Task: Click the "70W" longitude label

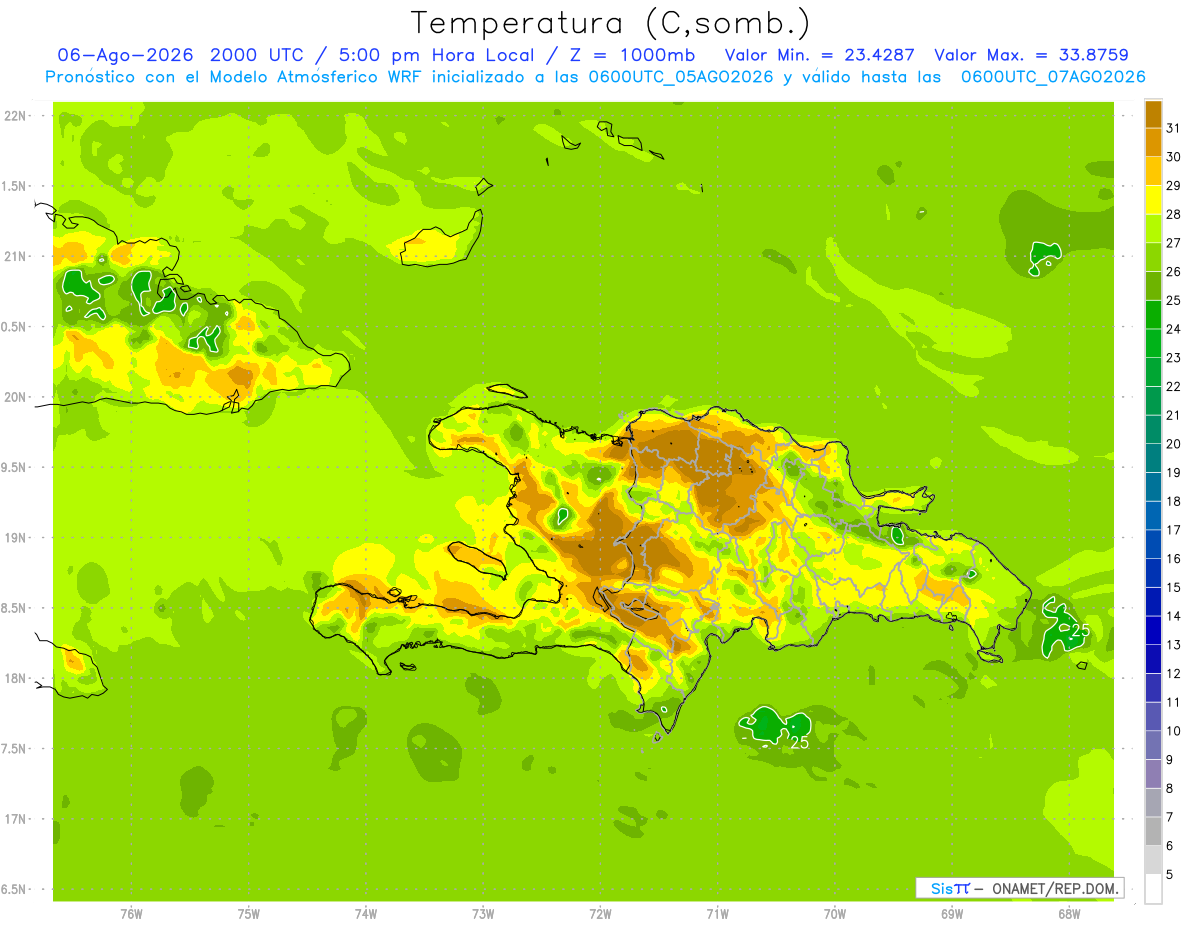Action: coord(835,914)
